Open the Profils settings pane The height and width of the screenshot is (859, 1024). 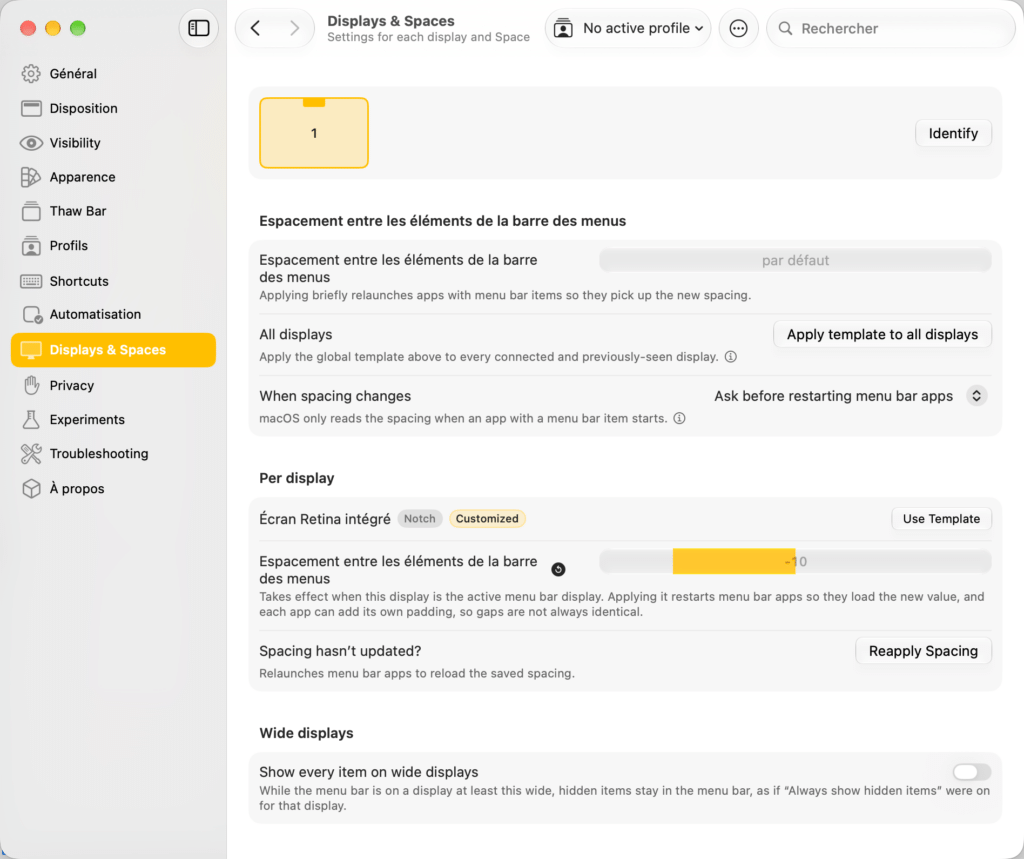pos(114,246)
